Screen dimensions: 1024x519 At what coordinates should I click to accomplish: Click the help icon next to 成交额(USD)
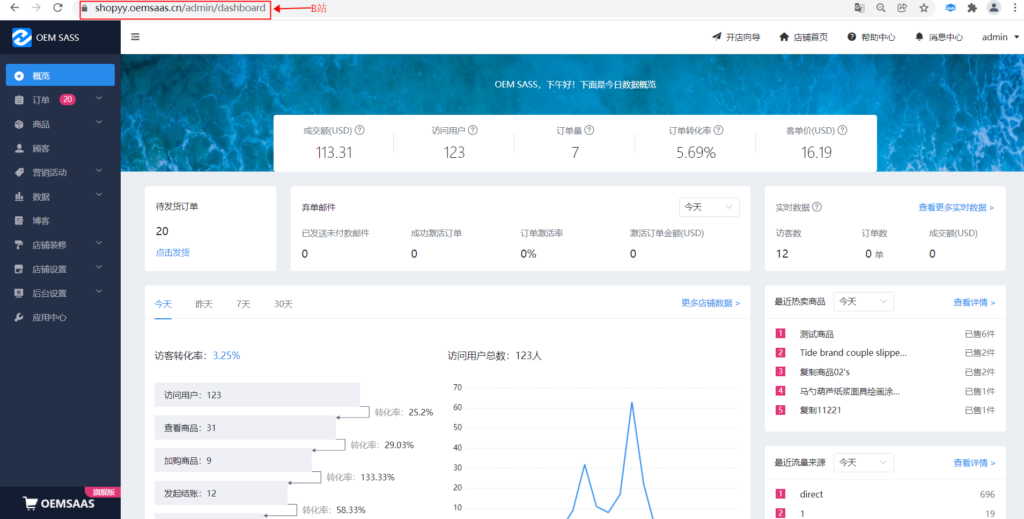coord(360,130)
